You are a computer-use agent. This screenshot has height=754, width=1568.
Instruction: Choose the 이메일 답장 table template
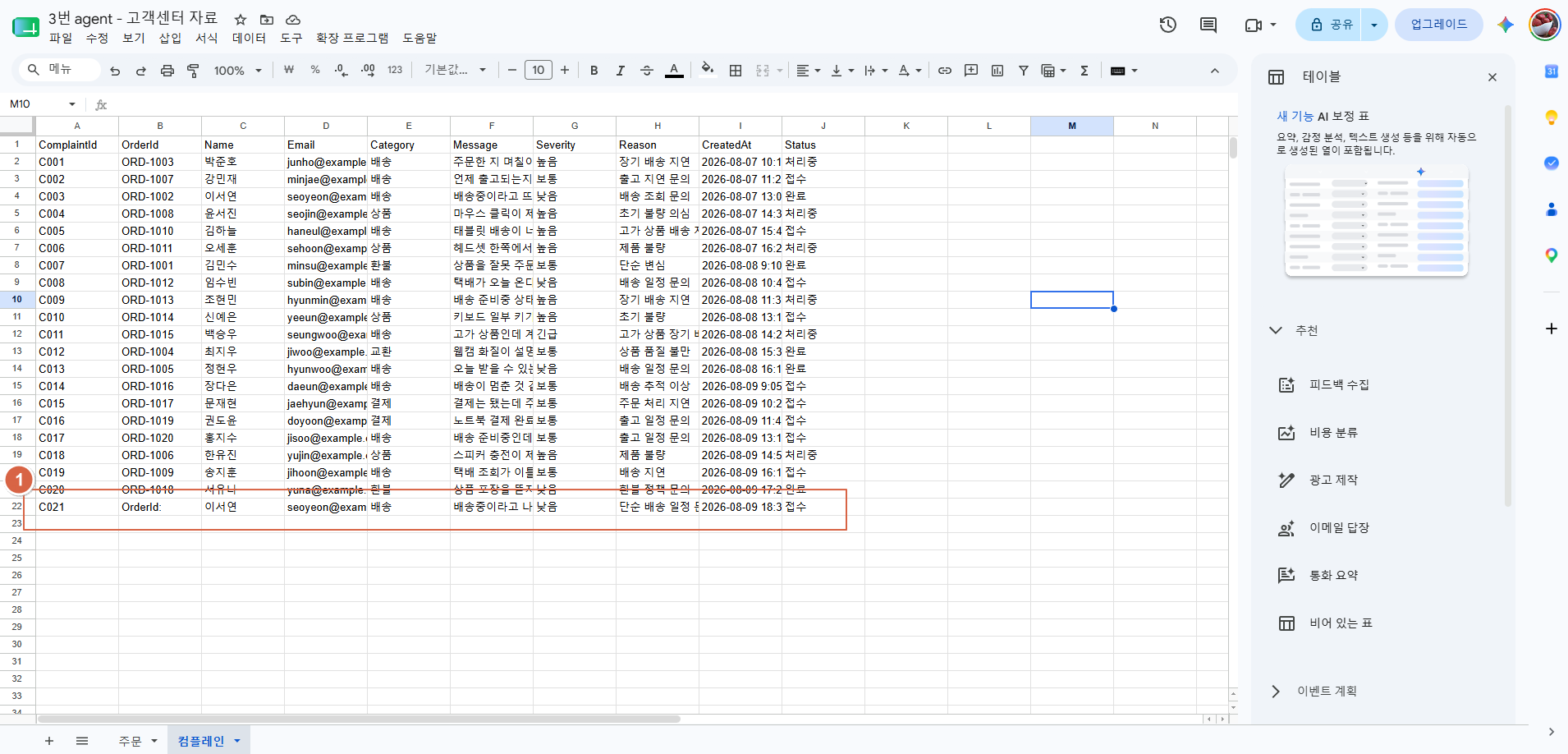click(1339, 528)
